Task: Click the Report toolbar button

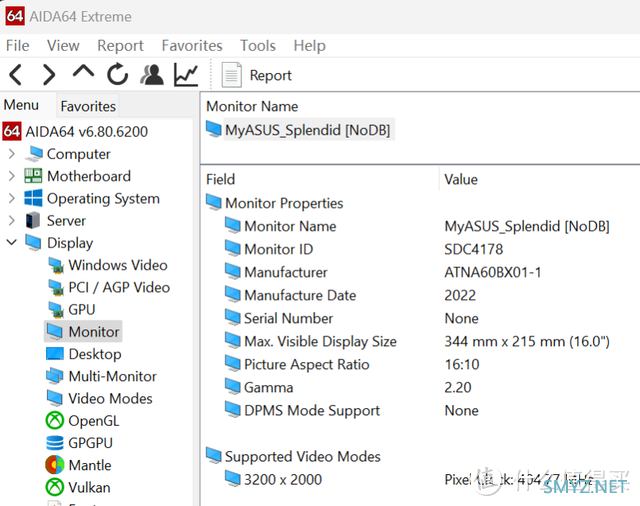Action: click(x=257, y=75)
